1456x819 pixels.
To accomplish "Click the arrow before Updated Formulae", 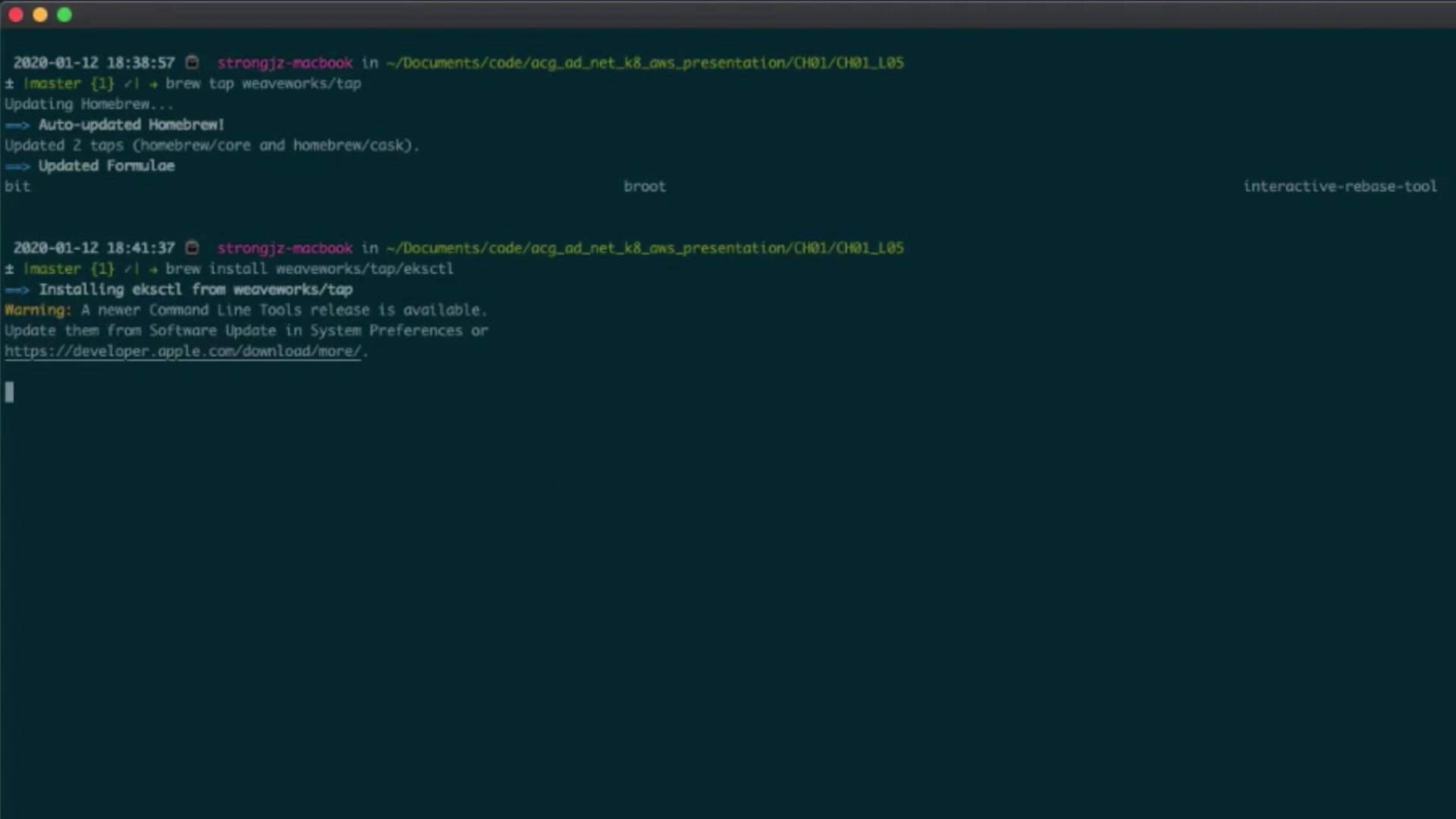I will tap(17, 166).
